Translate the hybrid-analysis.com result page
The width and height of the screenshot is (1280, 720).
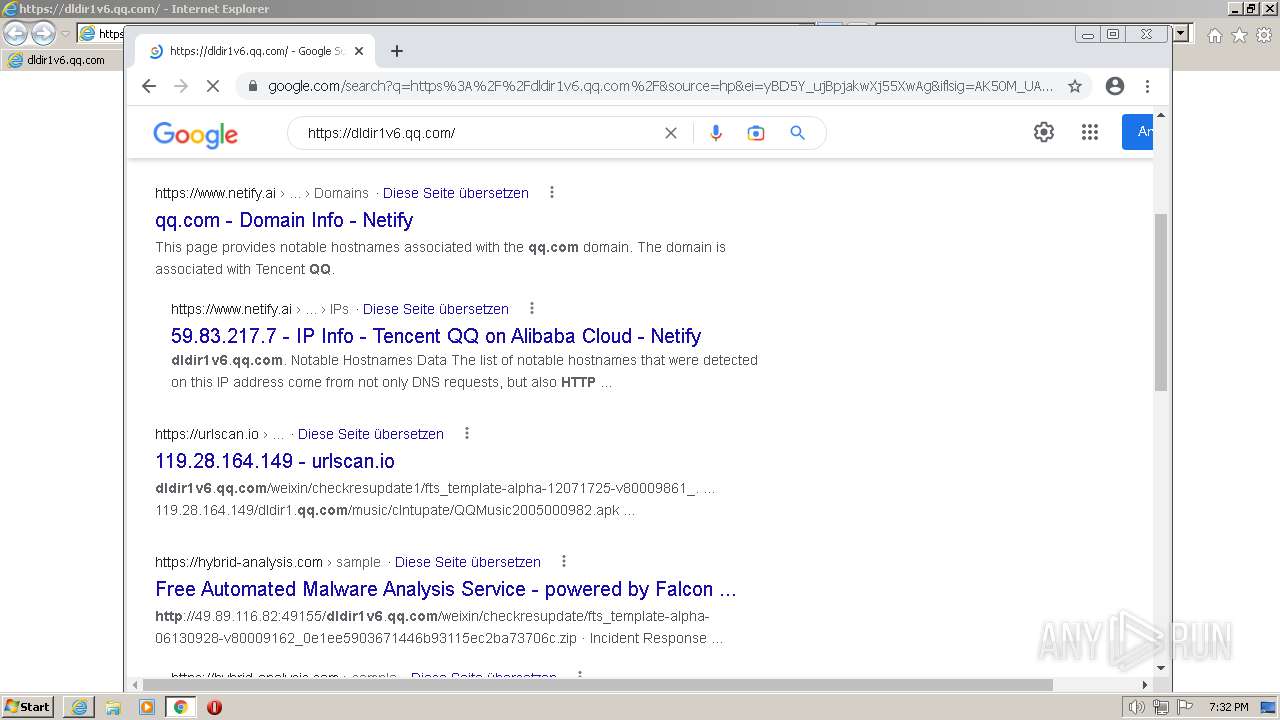(x=468, y=562)
